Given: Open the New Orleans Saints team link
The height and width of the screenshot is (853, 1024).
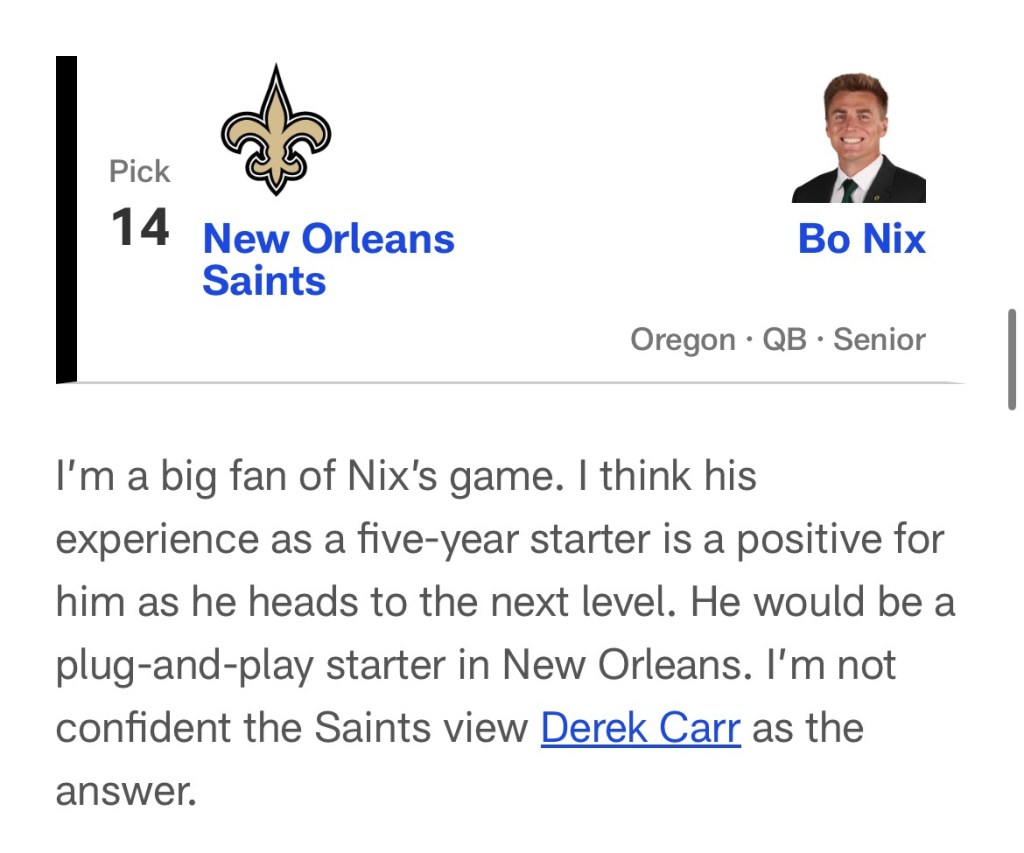Looking at the screenshot, I should [x=328, y=259].
